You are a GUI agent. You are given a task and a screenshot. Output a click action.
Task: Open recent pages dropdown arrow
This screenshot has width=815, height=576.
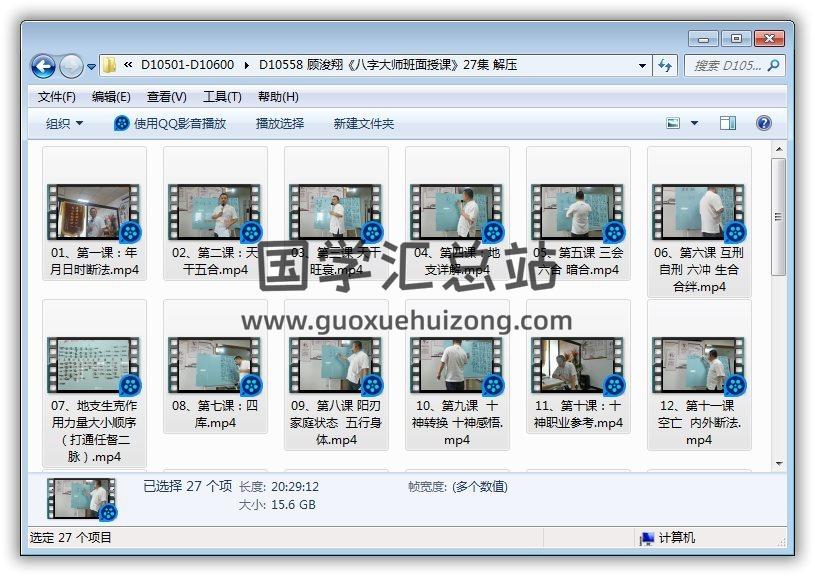coord(92,67)
